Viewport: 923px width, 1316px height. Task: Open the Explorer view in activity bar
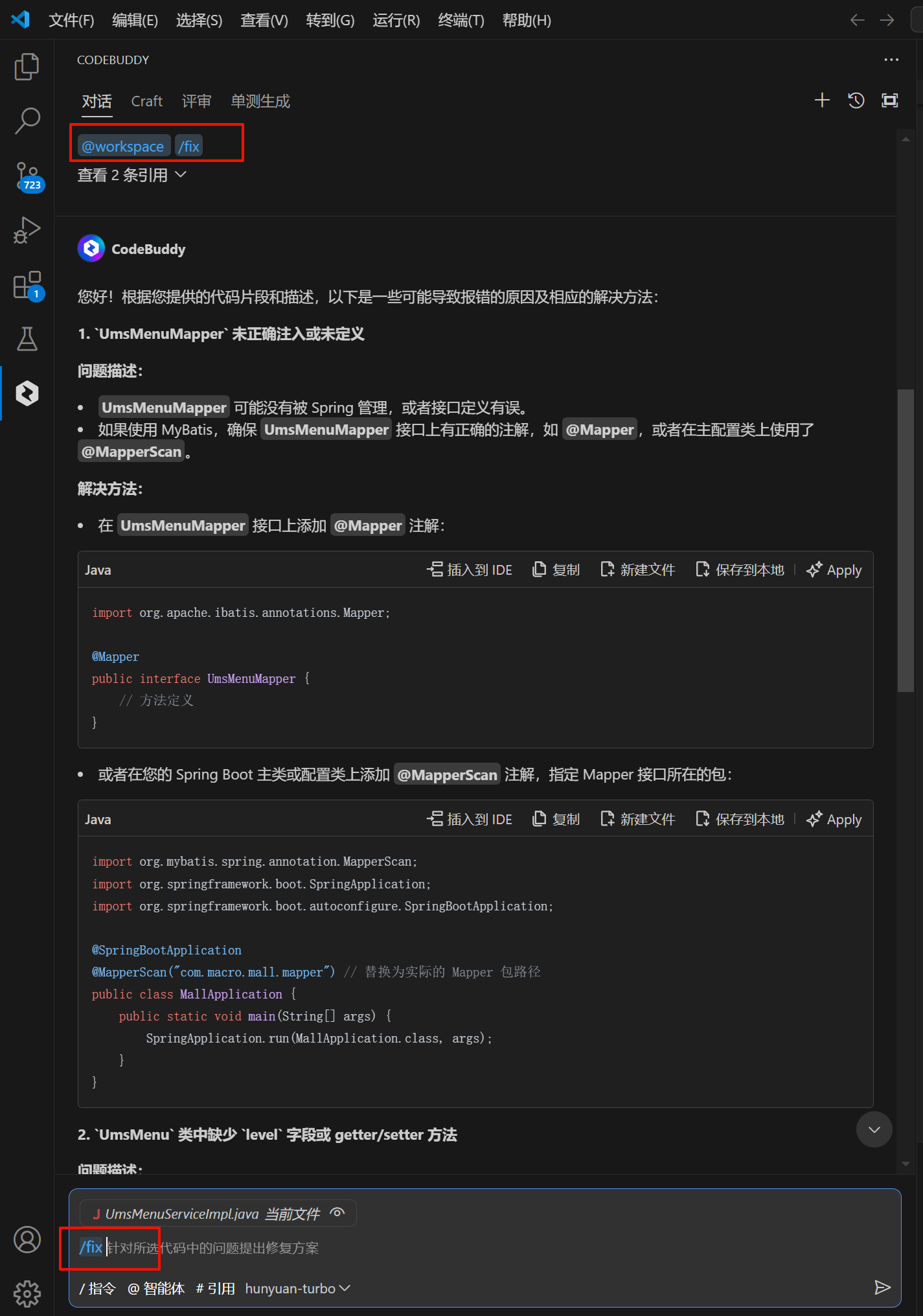point(27,67)
